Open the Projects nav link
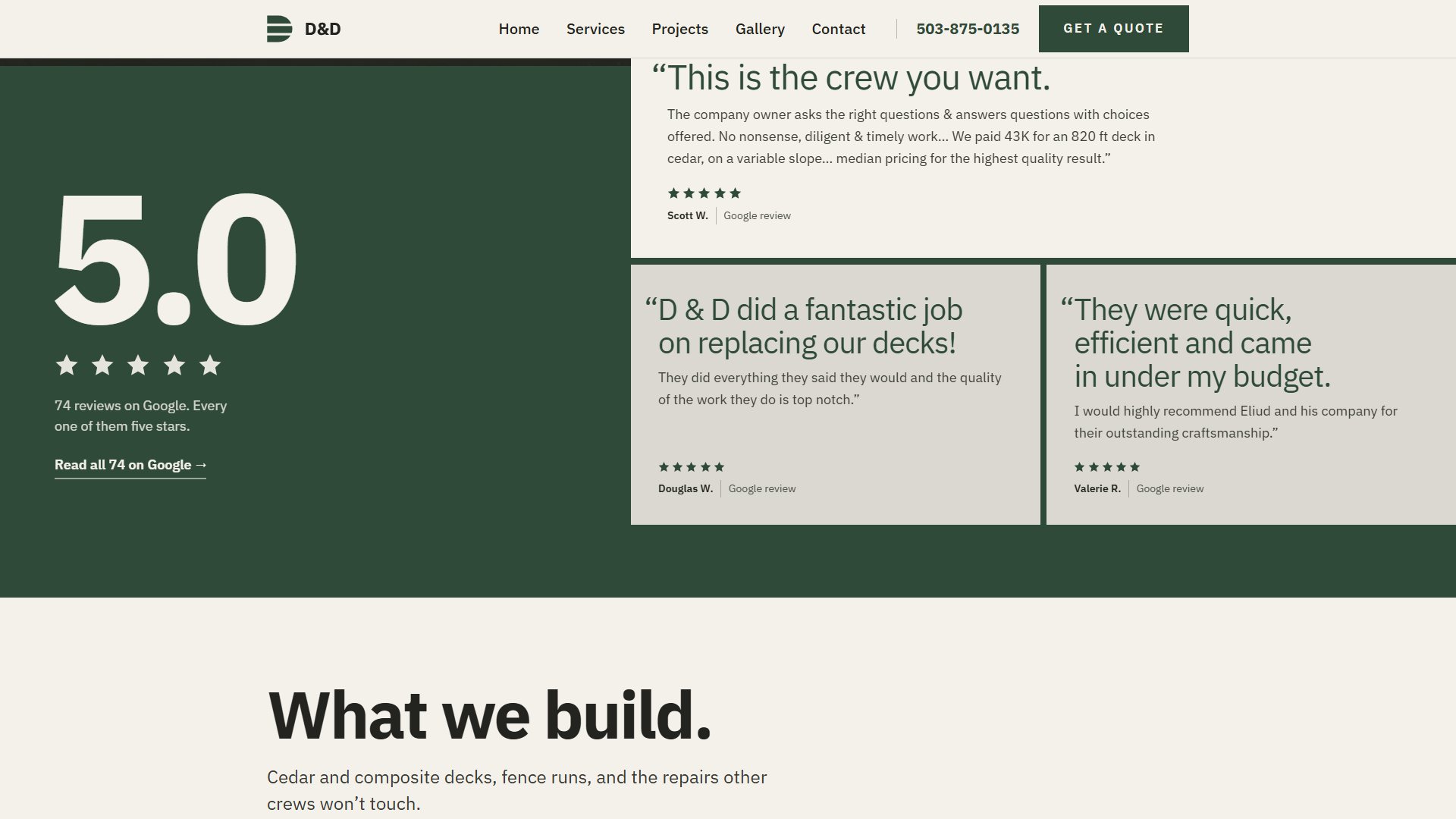 [x=679, y=29]
